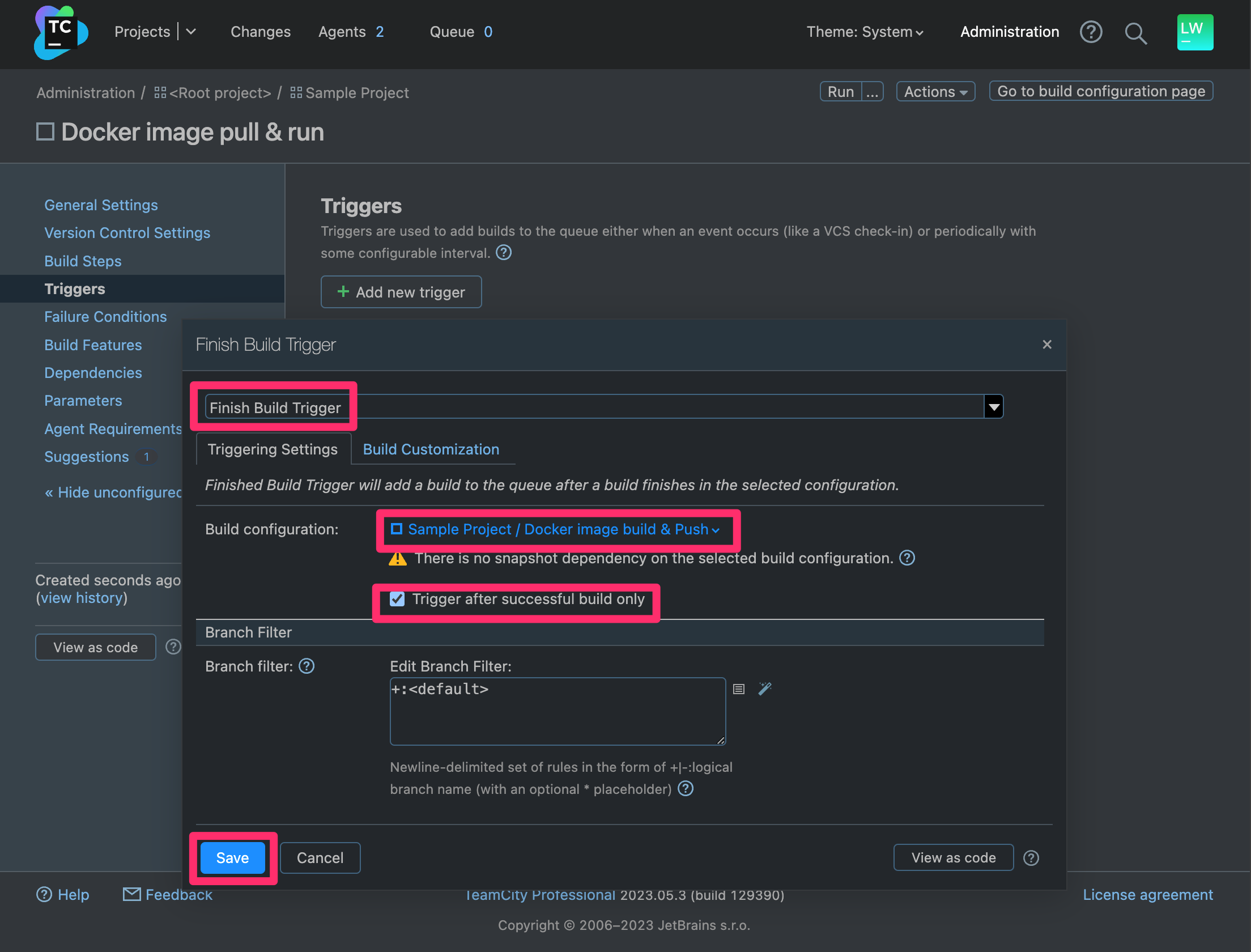Switch to the Build Customization tab

tap(431, 449)
